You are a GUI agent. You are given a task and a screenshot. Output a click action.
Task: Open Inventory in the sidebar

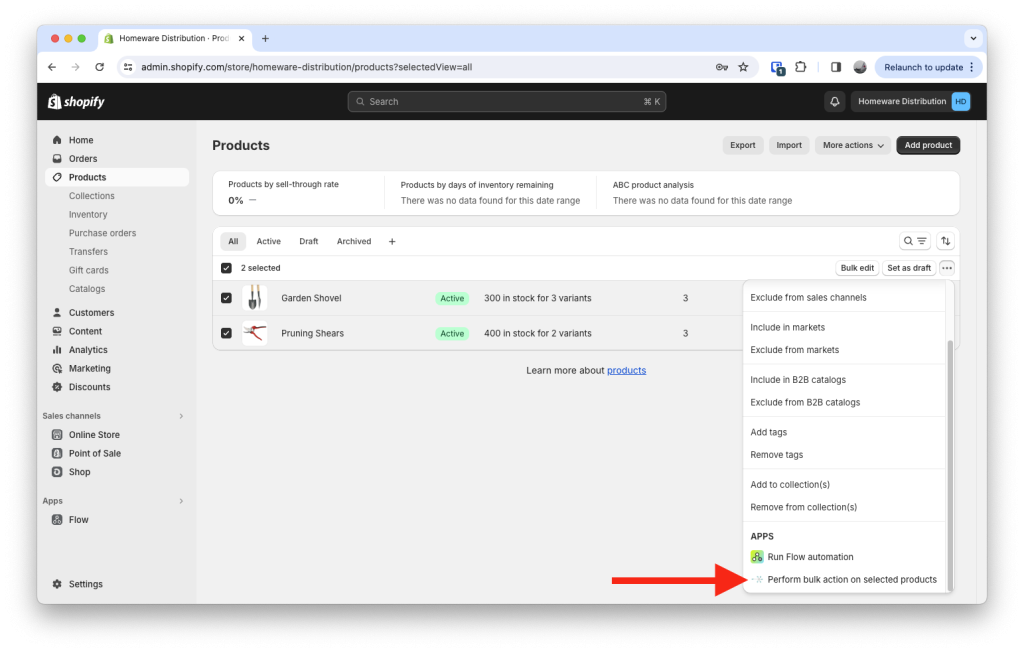[88, 214]
